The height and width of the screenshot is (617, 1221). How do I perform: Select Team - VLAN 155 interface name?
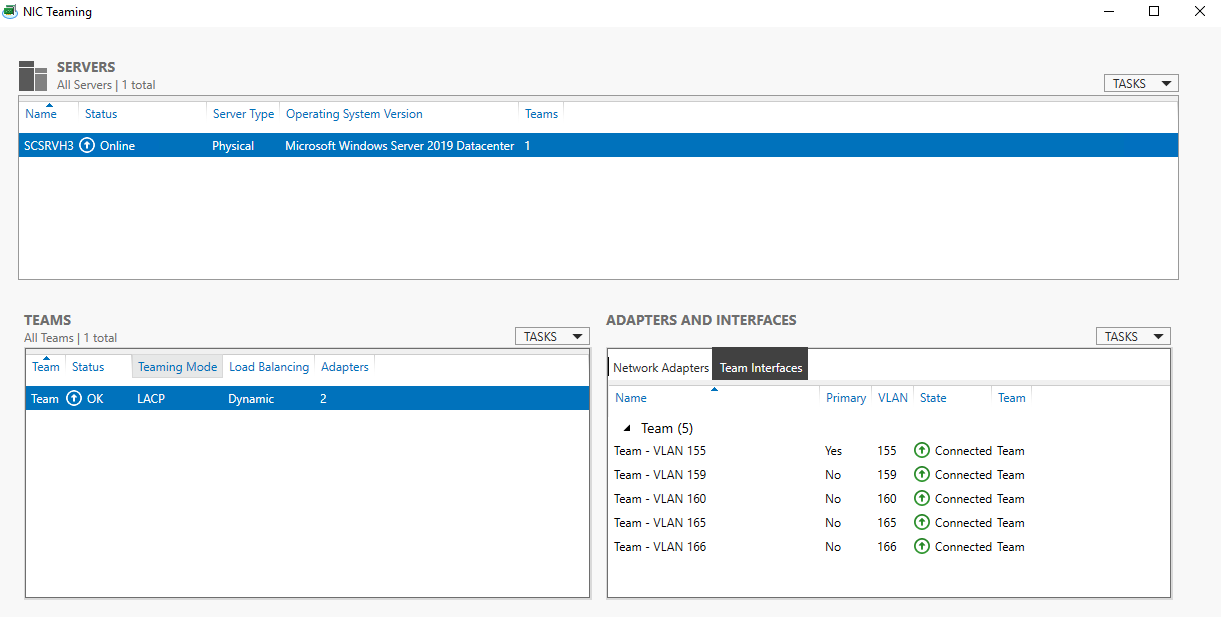pyautogui.click(x=660, y=451)
